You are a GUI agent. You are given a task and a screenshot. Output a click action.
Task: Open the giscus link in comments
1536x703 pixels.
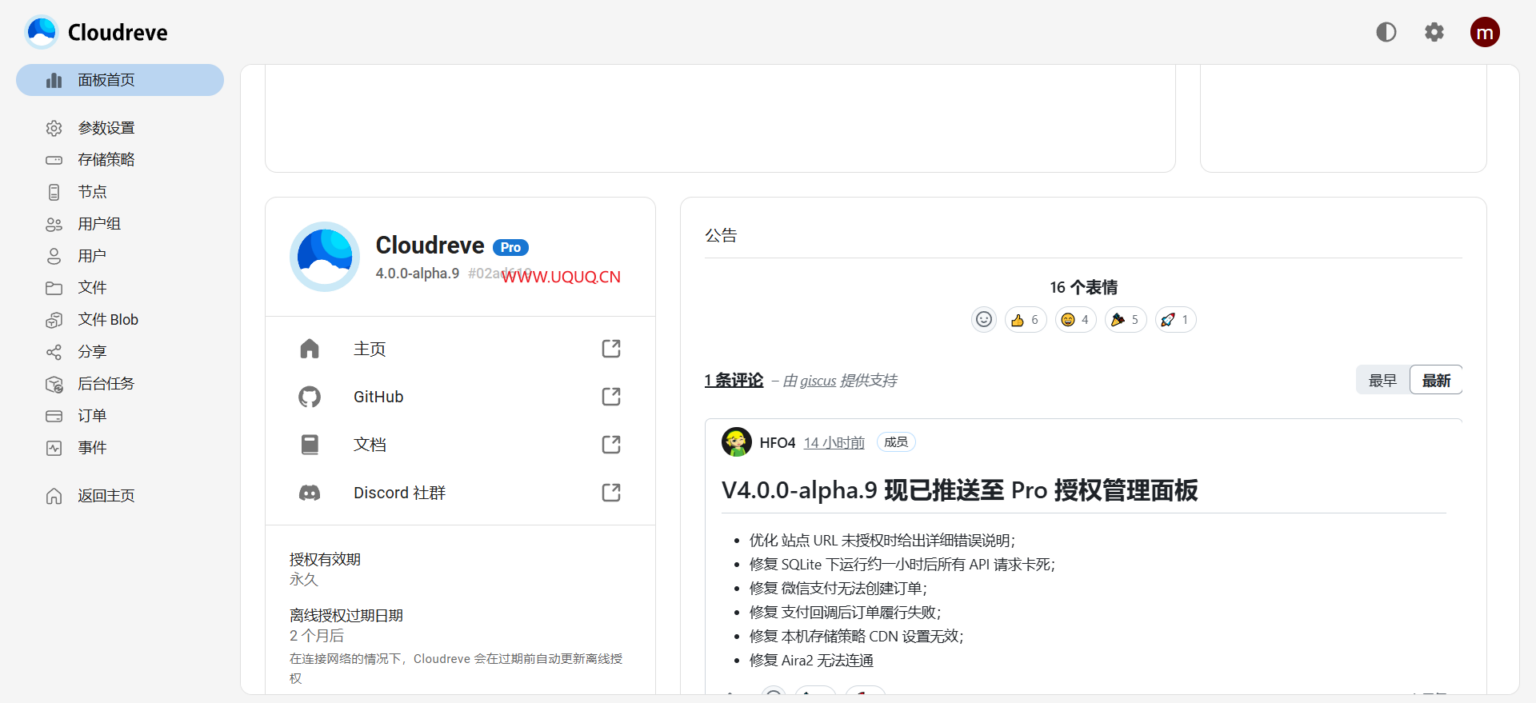pyautogui.click(x=808, y=380)
